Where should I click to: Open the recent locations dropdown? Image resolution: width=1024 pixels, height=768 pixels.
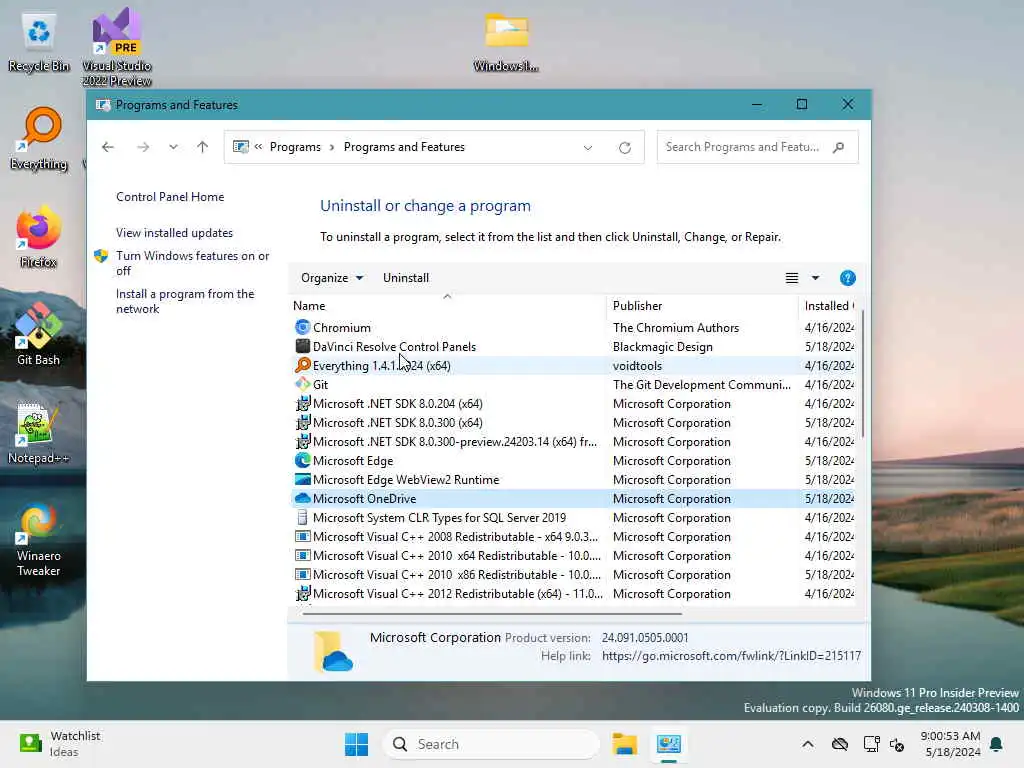(173, 147)
